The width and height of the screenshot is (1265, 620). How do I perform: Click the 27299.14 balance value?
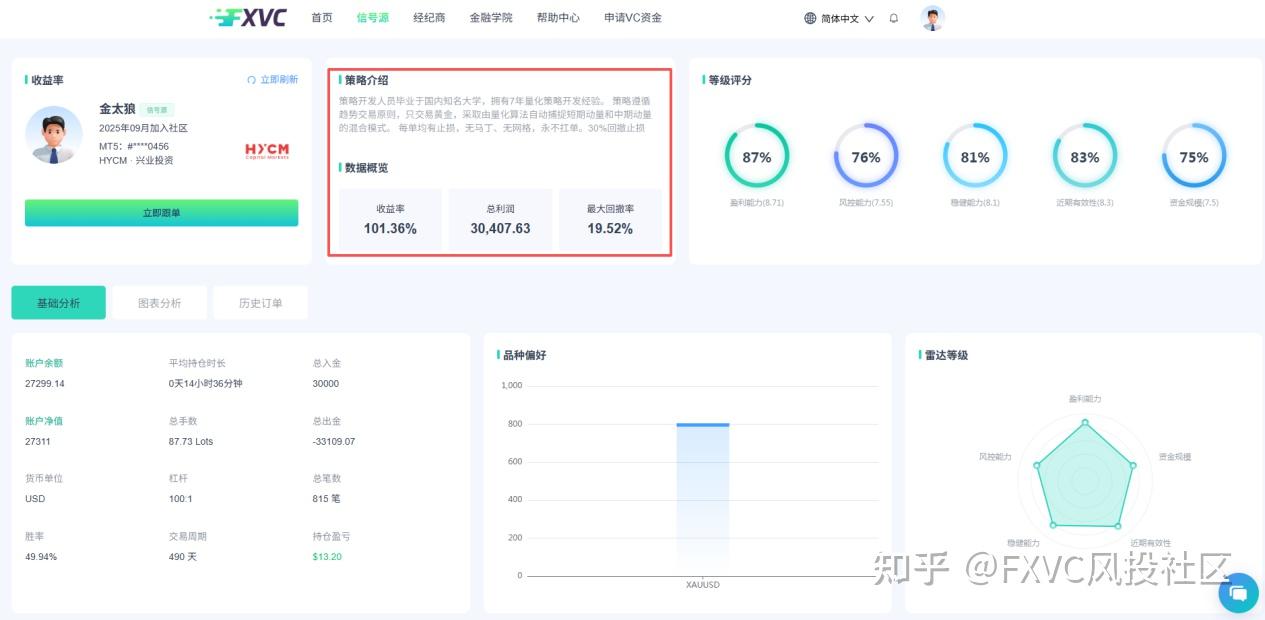(x=45, y=384)
